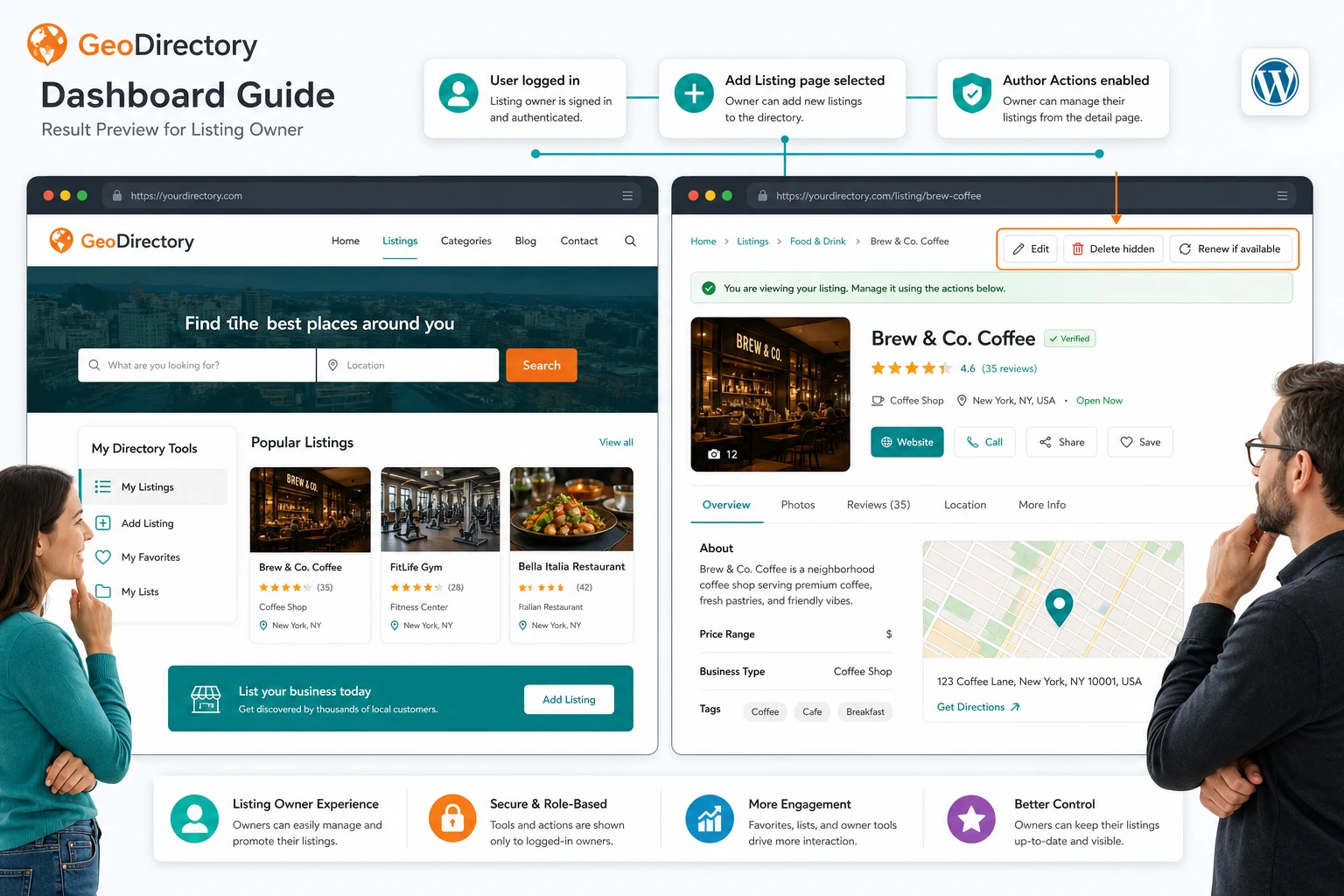Open the Bella Italia Restaurant thumbnail
The height and width of the screenshot is (896, 1344).
[571, 509]
